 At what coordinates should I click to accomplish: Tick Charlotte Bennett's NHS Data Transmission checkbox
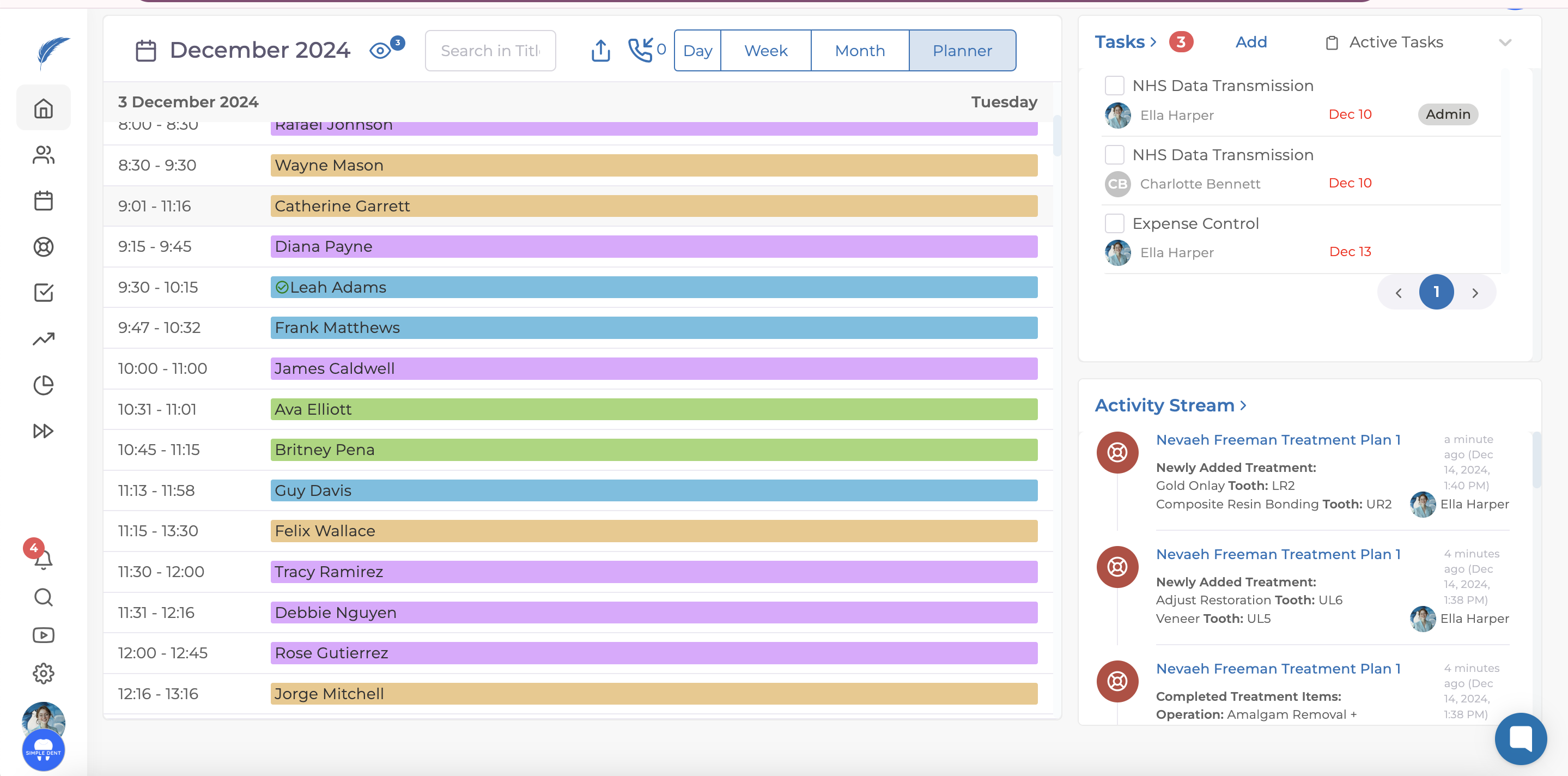click(1114, 155)
